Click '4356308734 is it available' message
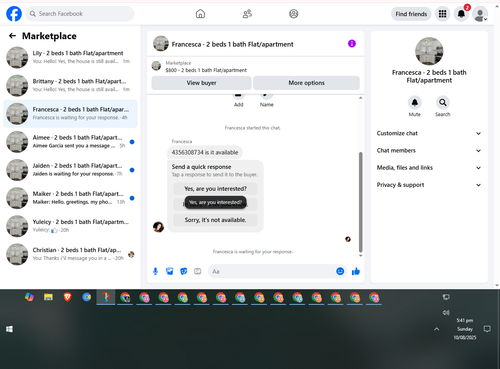 click(205, 152)
